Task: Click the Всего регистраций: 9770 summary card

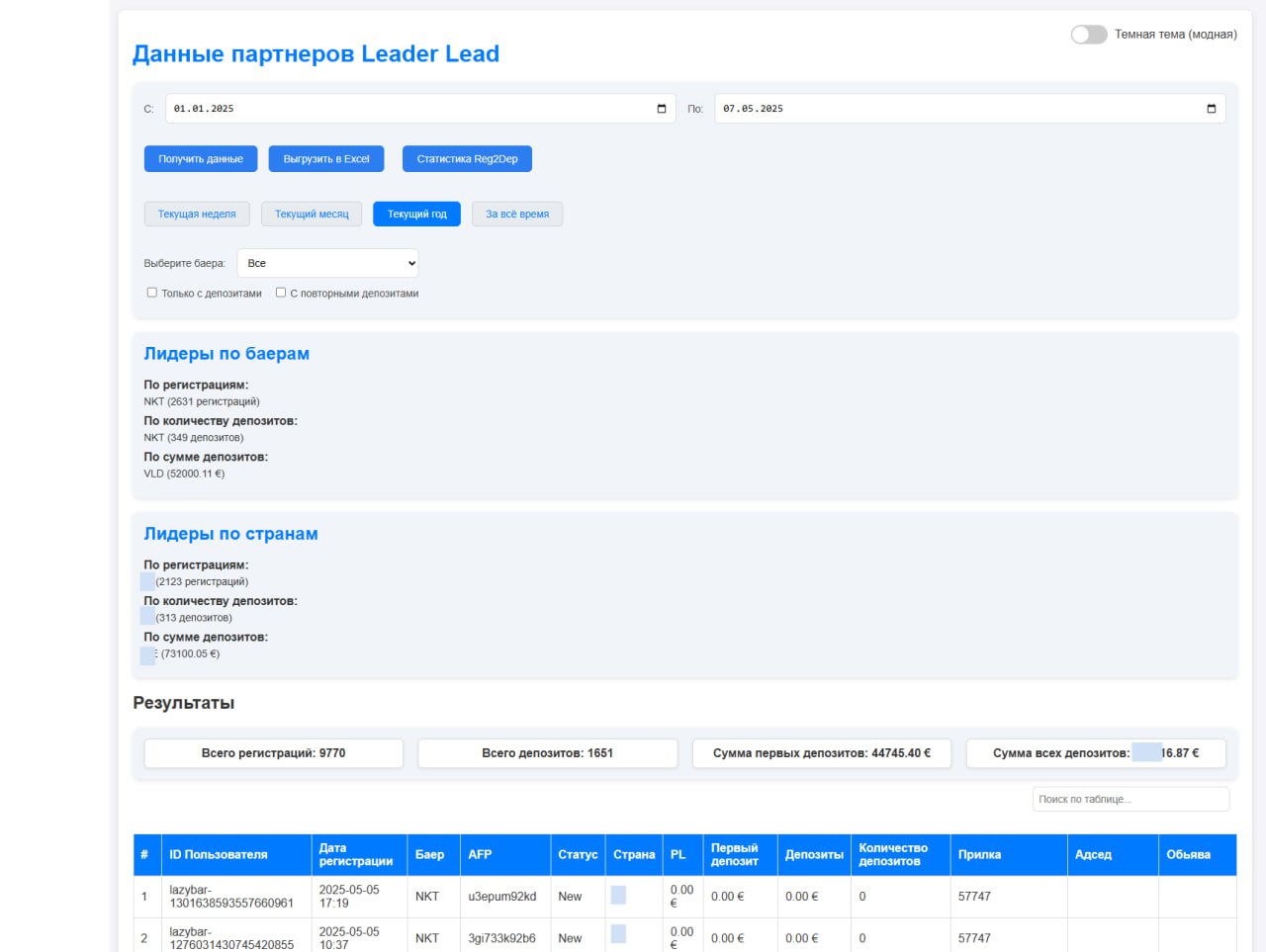Action: click(274, 753)
